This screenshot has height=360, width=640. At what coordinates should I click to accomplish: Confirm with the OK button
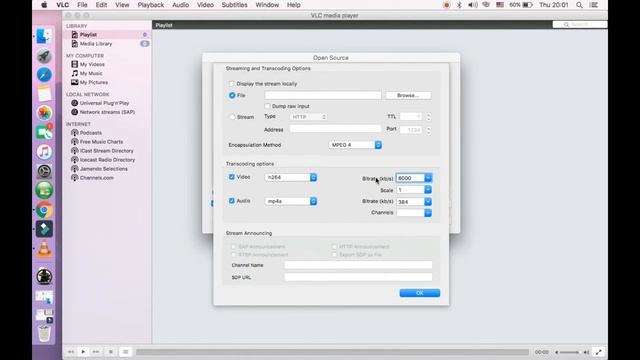[420, 293]
